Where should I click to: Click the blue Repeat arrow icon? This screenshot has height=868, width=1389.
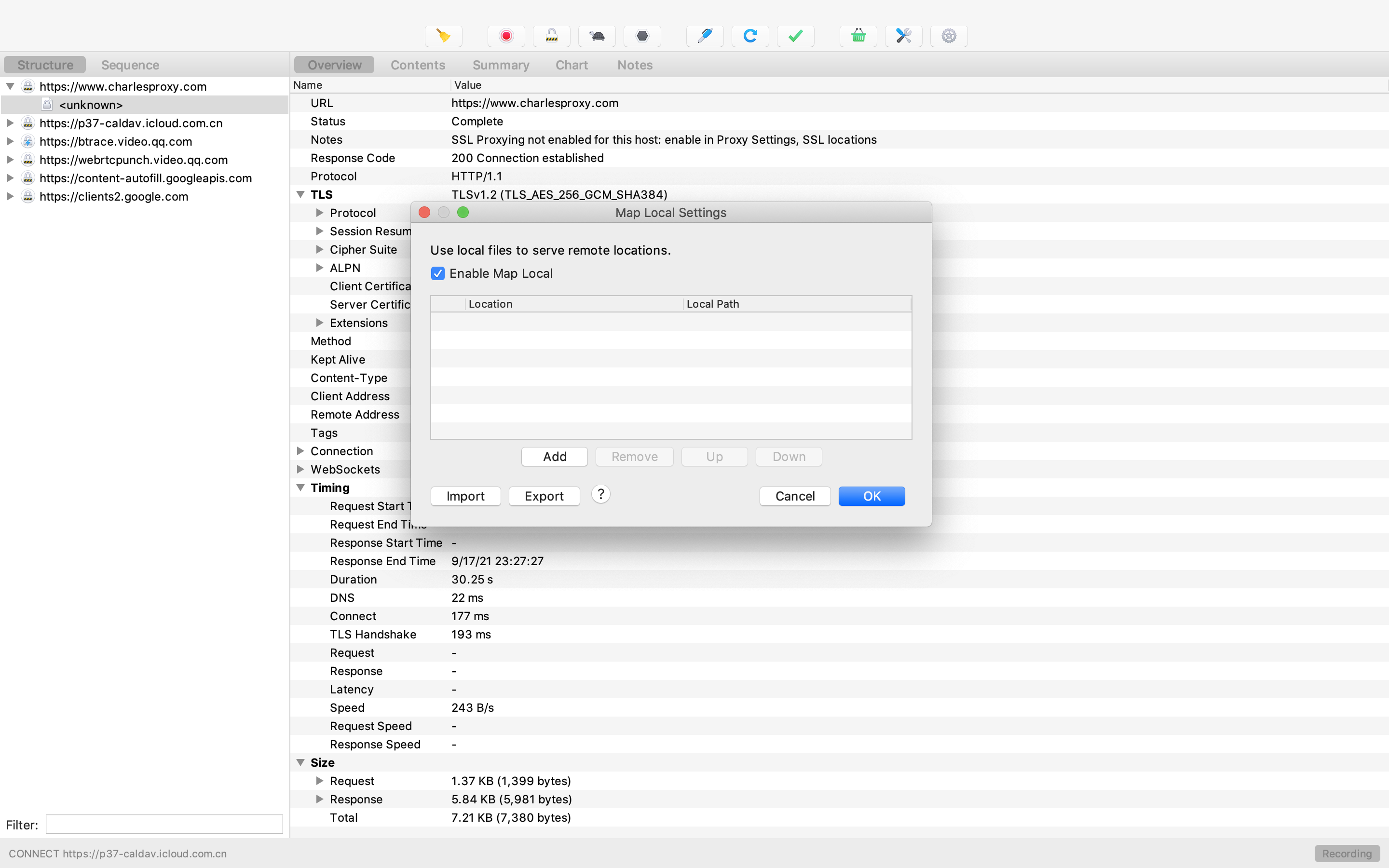[750, 36]
